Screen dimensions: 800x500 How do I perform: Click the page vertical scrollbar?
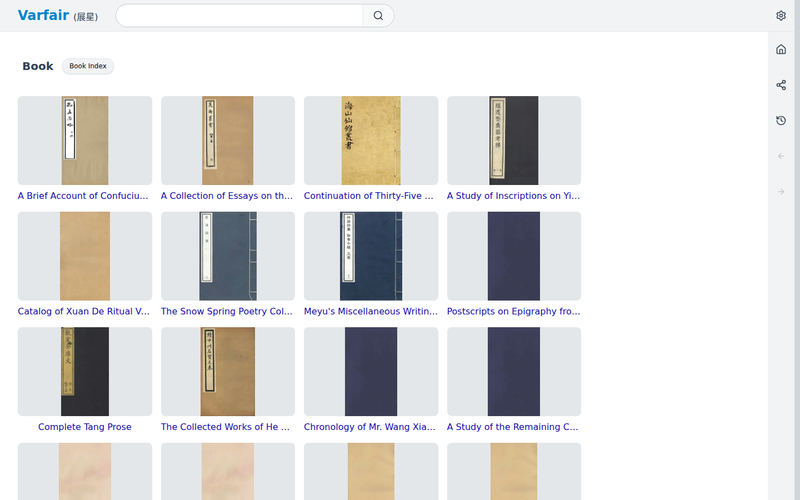click(796, 250)
